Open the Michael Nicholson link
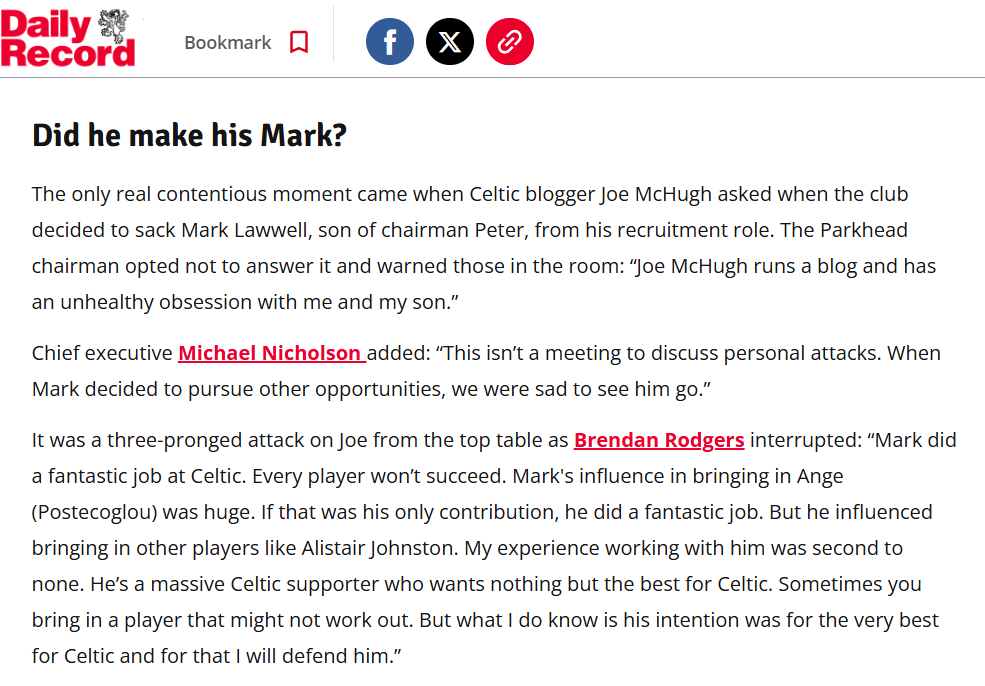 coord(272,353)
